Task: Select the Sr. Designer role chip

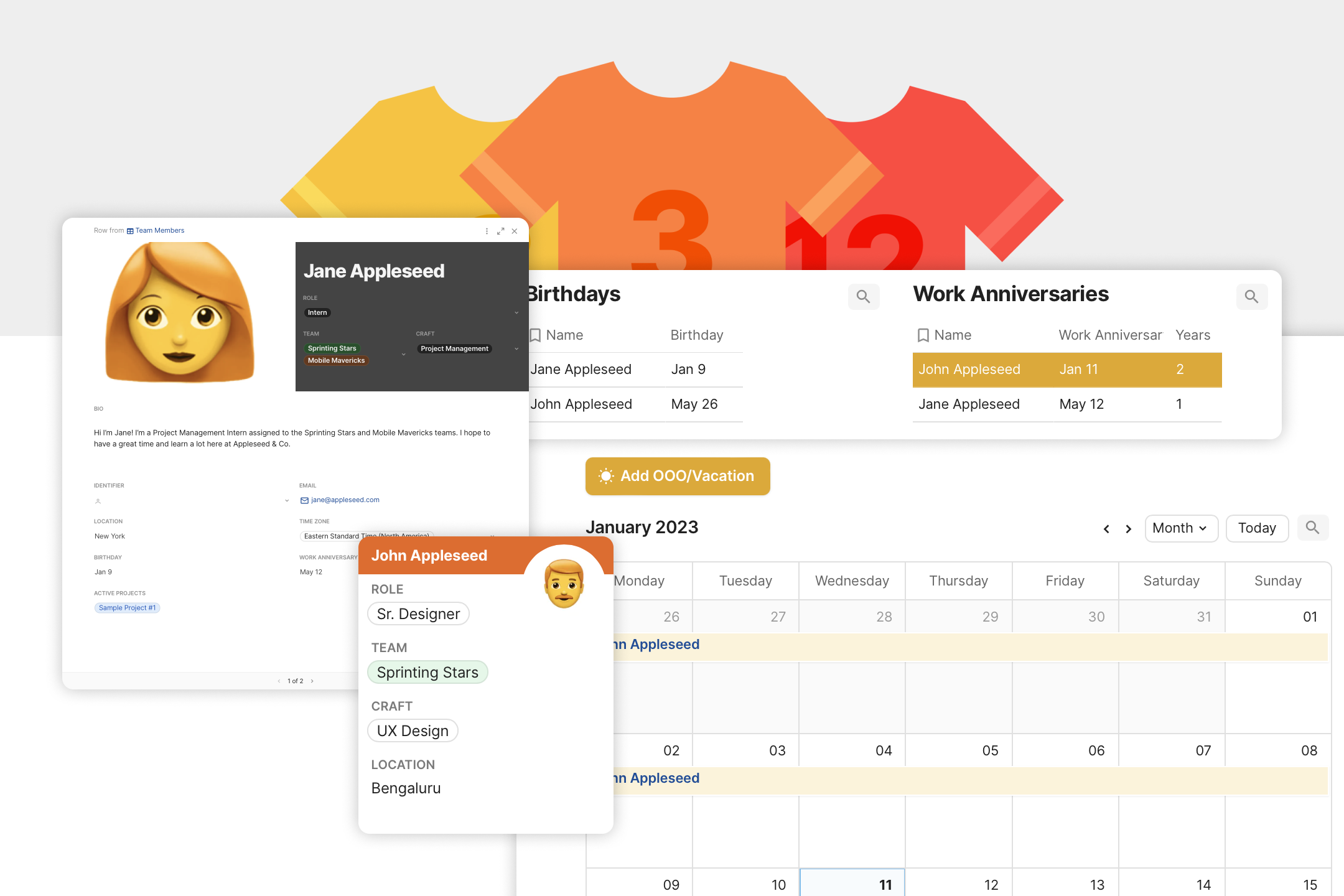Action: tap(418, 614)
